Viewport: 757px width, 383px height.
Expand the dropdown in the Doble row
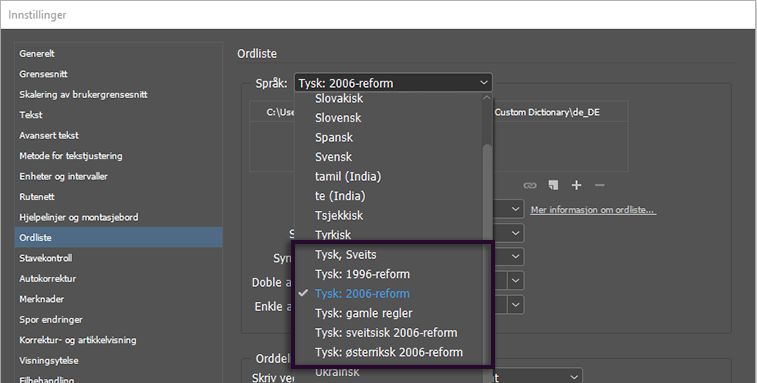tap(515, 281)
